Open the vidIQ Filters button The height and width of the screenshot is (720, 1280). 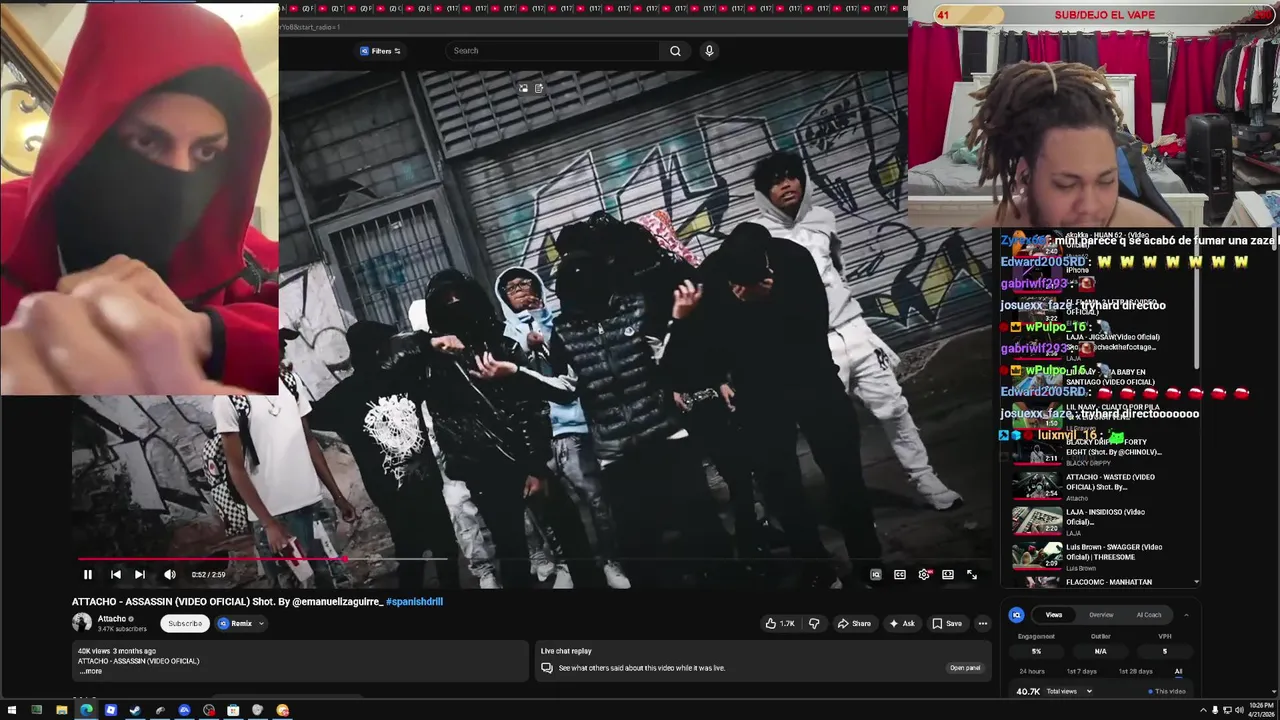pos(380,51)
